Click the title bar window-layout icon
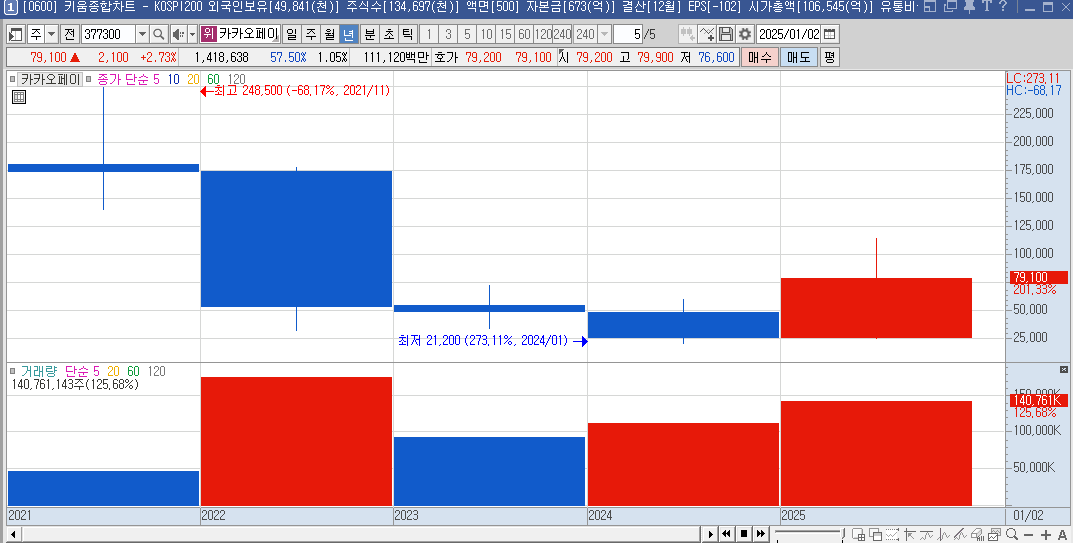The height and width of the screenshot is (543, 1073). 929,7
